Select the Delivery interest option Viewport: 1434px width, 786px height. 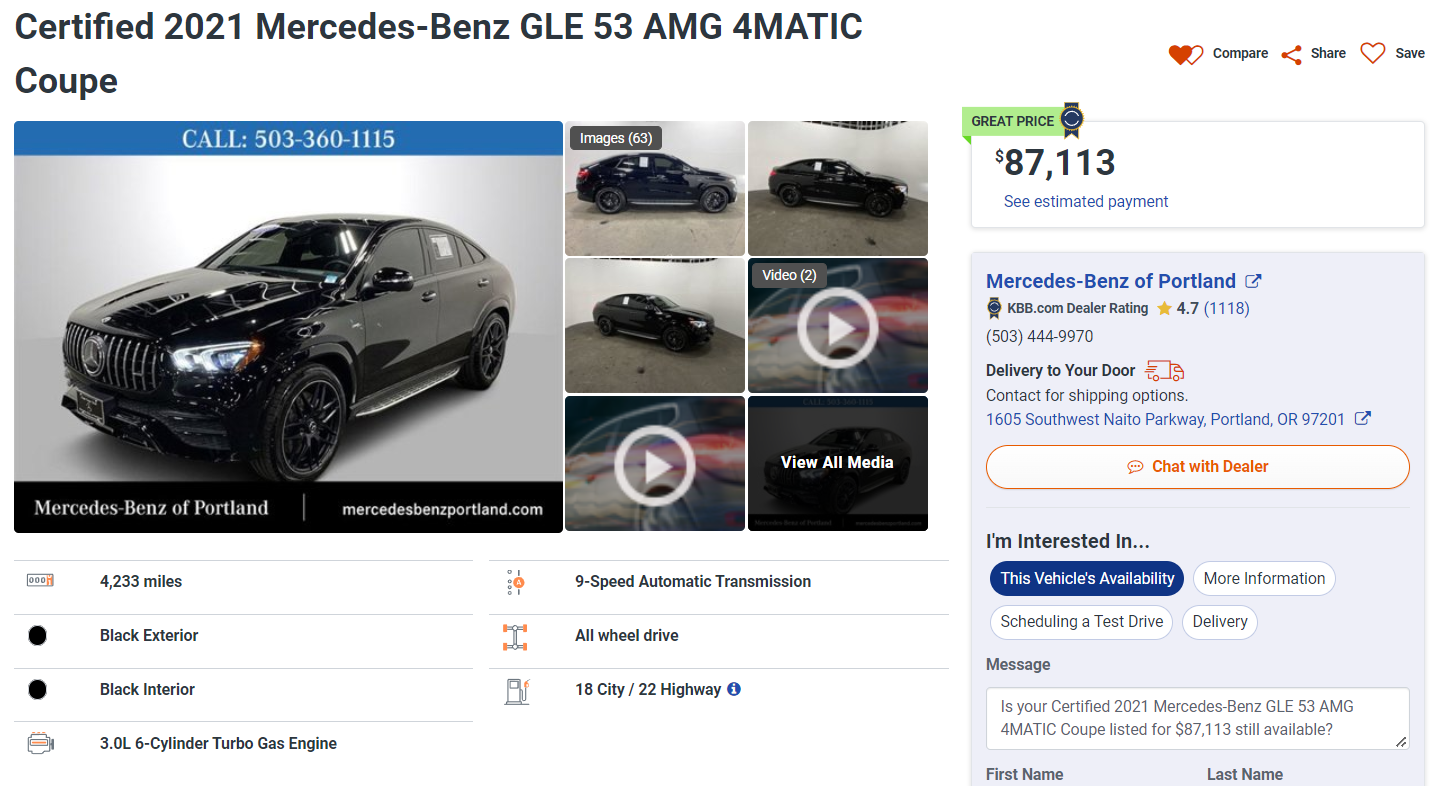coord(1220,621)
